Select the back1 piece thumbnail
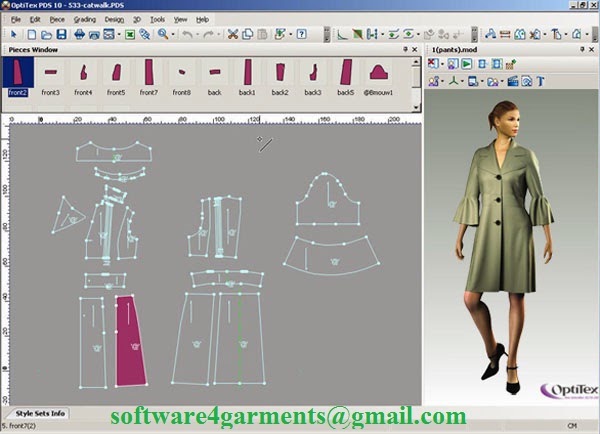This screenshot has width=600, height=434. pos(247,77)
